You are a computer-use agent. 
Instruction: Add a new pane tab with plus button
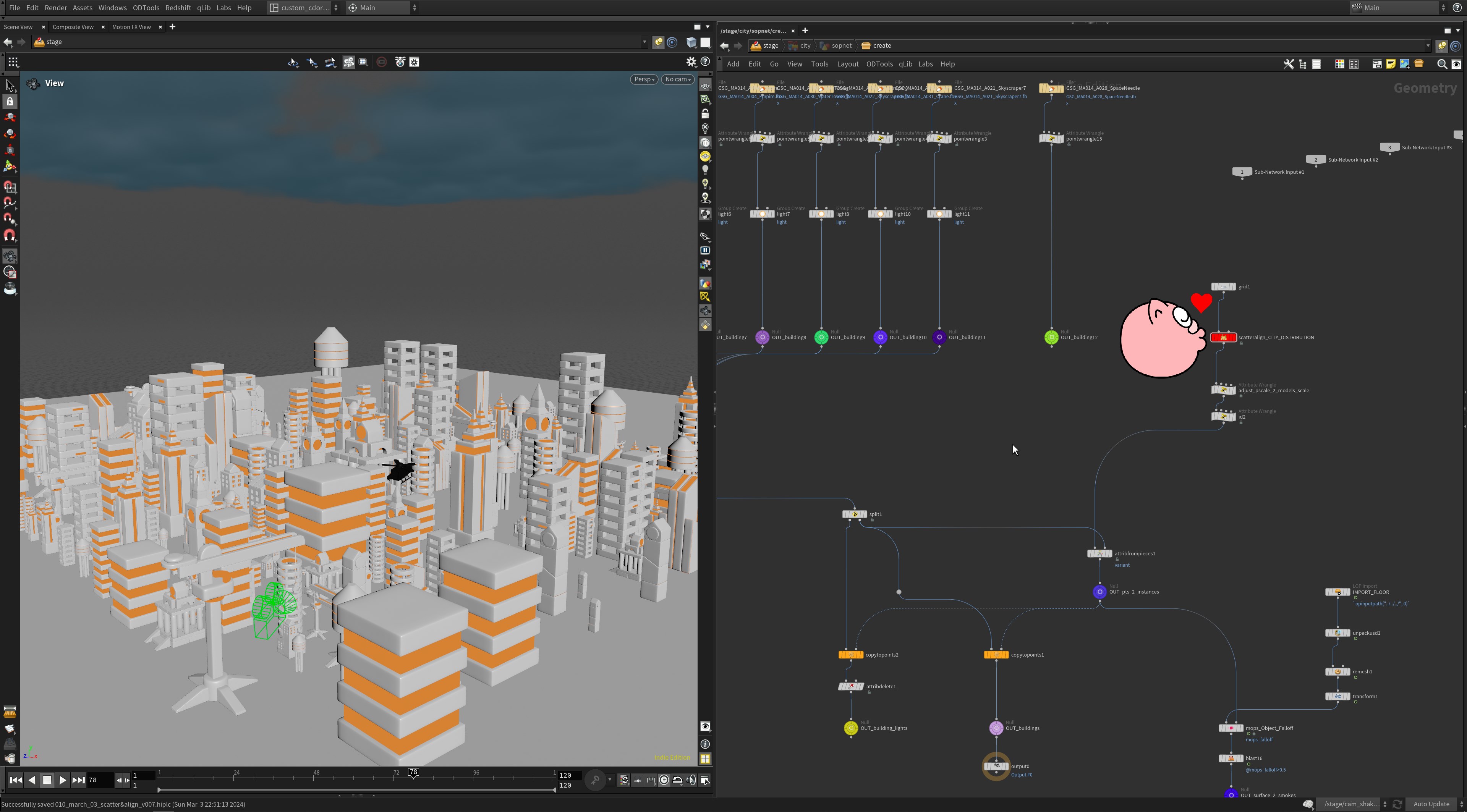tap(172, 27)
